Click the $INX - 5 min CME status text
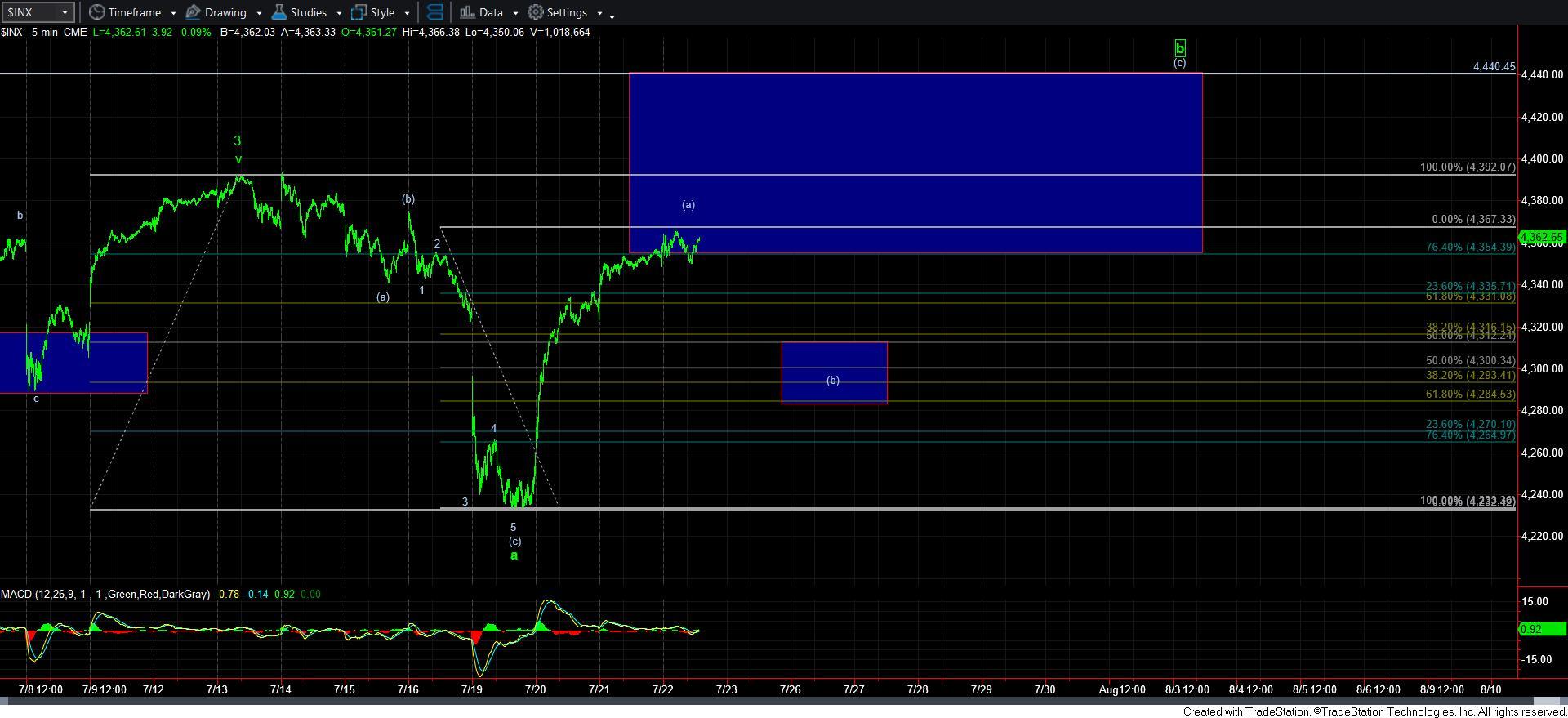The image size is (1568, 718). coord(43,32)
